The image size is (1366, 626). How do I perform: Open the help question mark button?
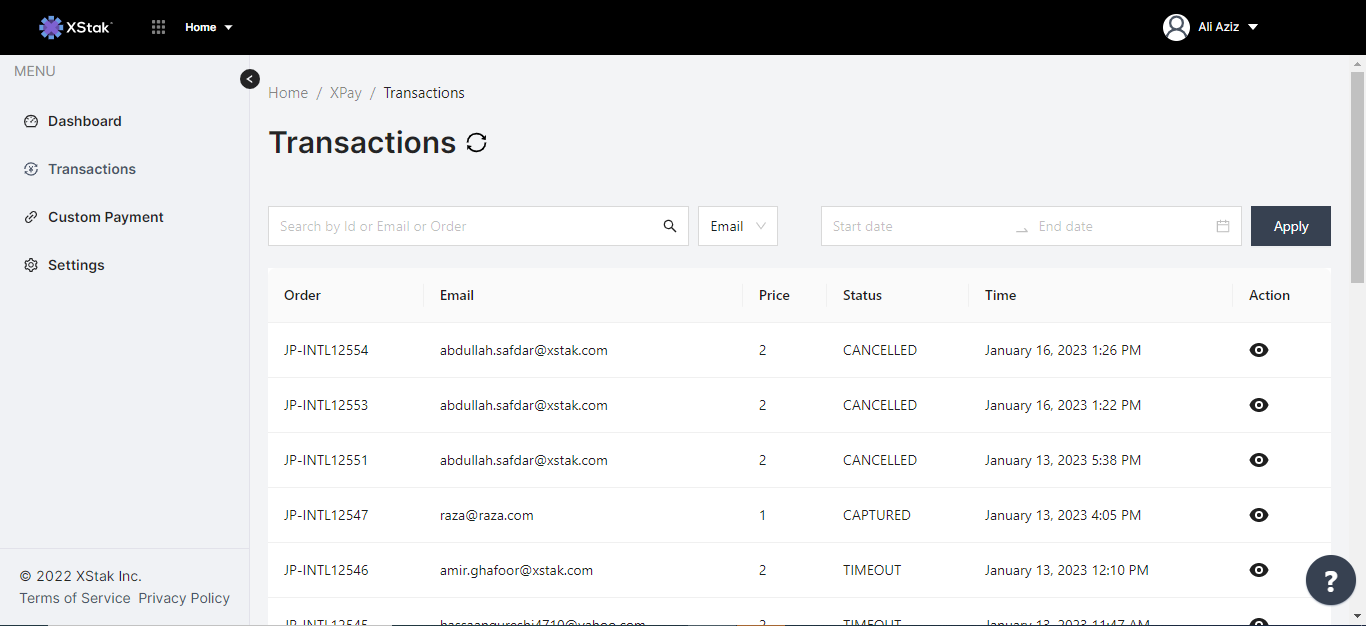coord(1330,580)
